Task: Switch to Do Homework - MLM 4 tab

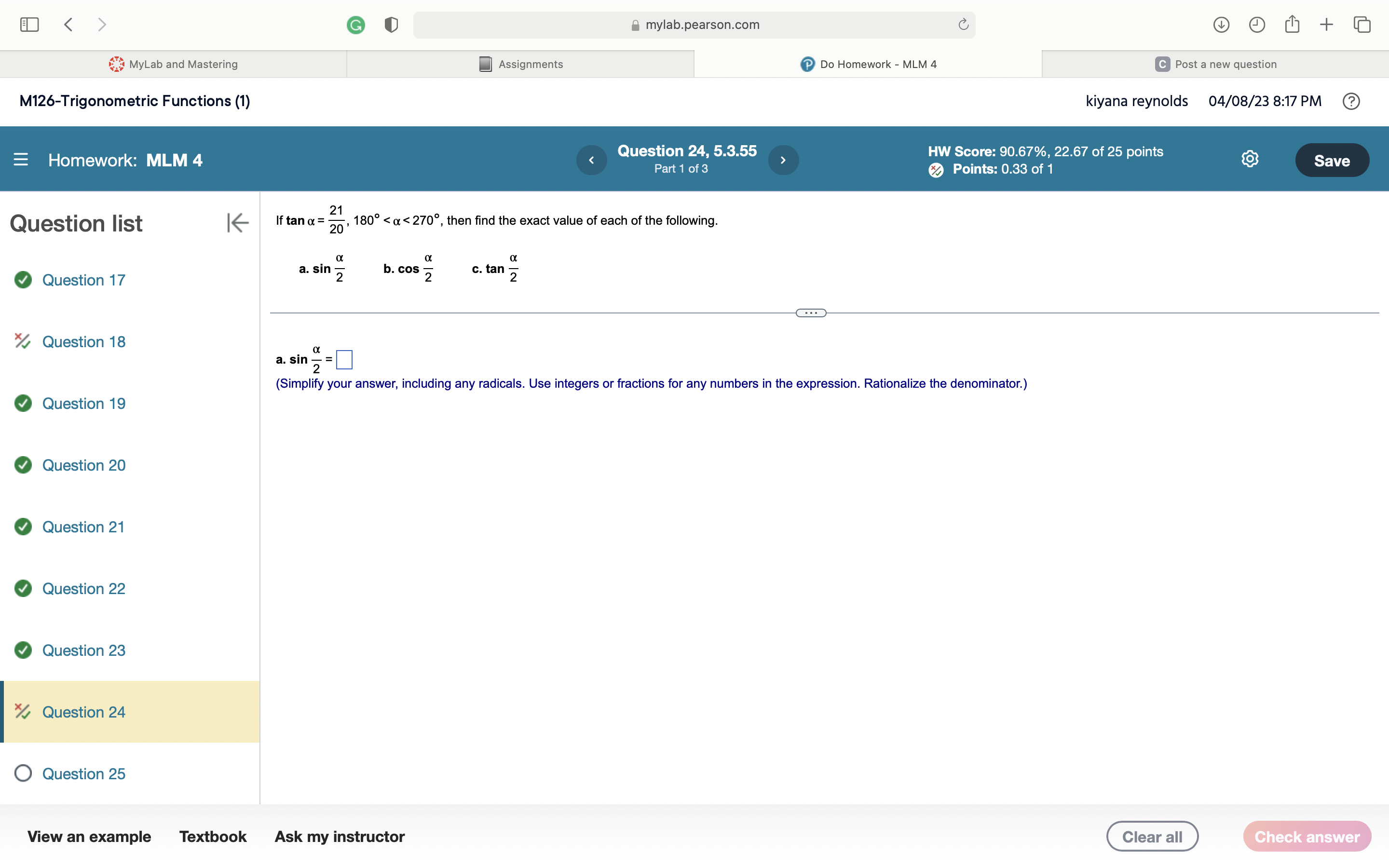Action: click(x=868, y=64)
